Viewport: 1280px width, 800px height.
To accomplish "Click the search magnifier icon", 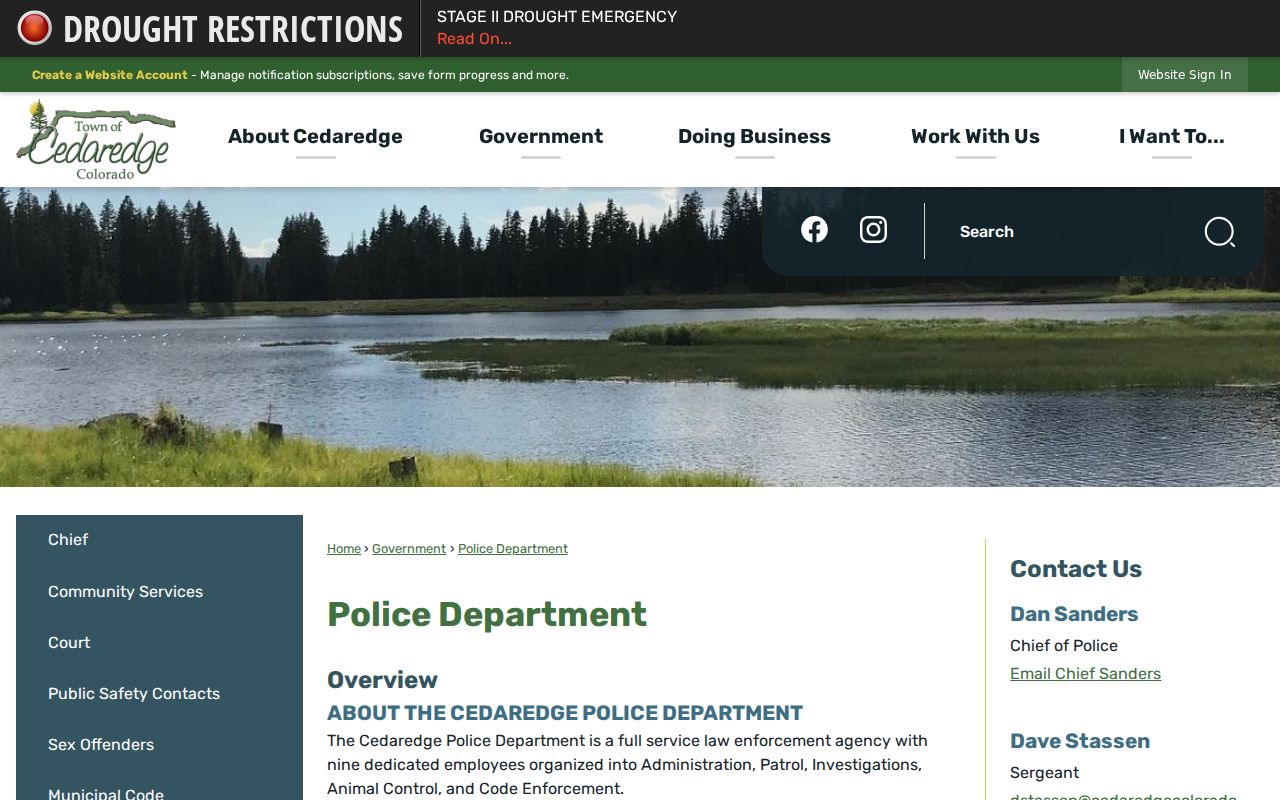I will point(1219,232).
